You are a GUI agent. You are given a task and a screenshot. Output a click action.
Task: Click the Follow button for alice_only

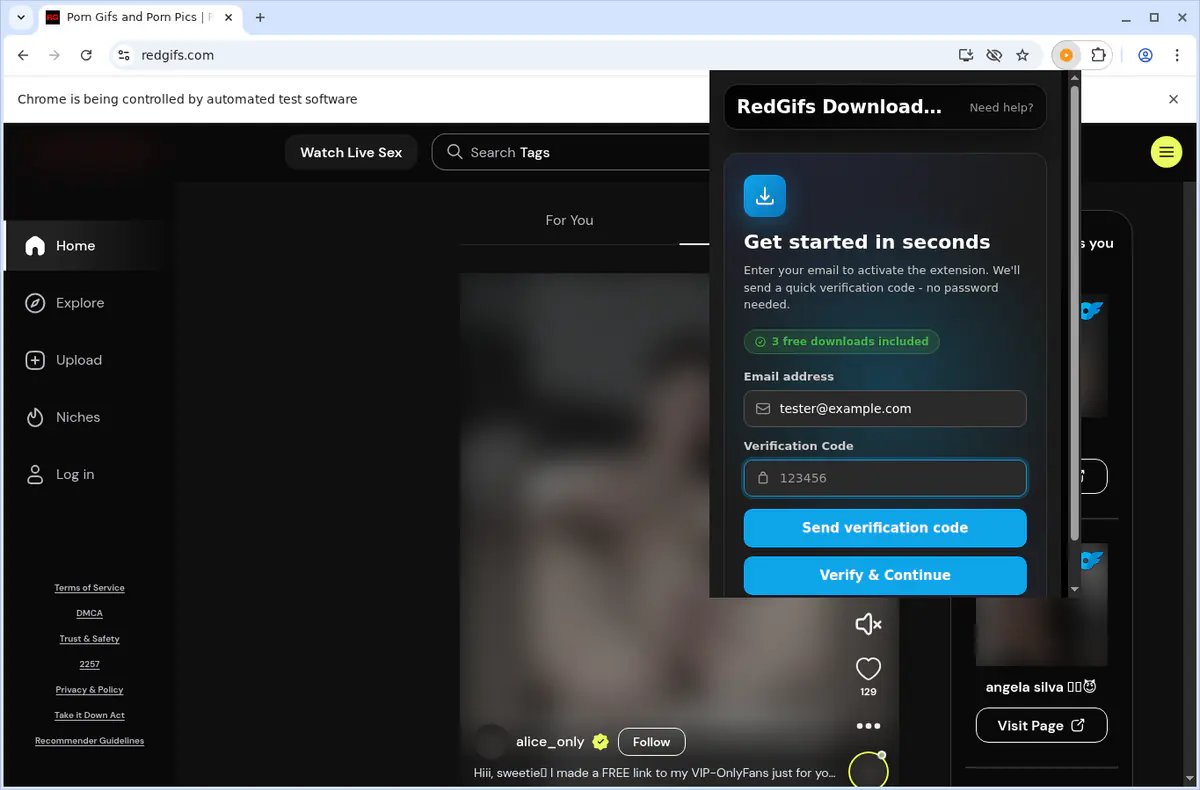tap(651, 742)
